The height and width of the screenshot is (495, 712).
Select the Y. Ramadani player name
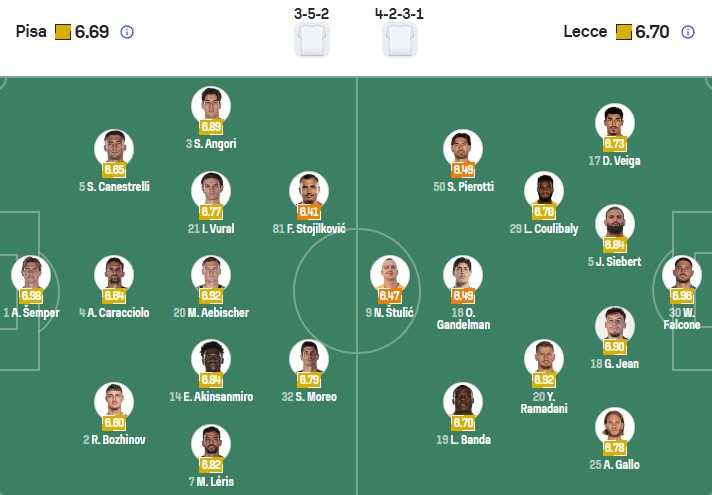[544, 403]
